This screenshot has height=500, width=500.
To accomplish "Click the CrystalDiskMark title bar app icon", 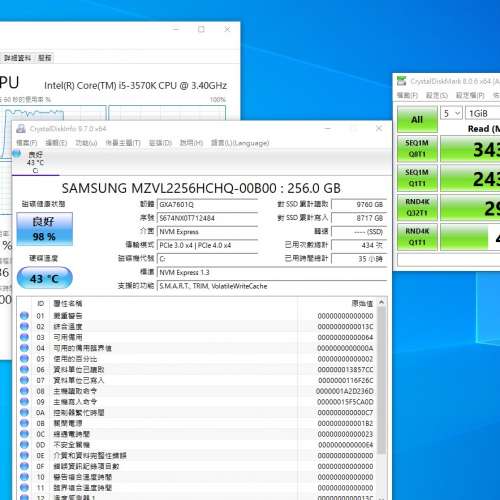I will tap(402, 81).
